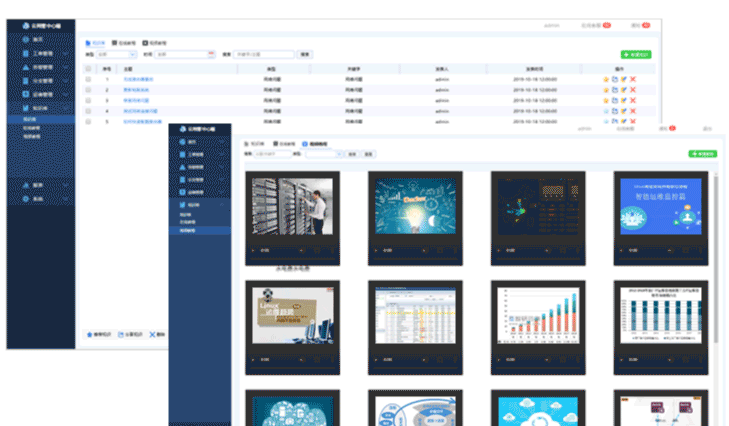Click report icon in back window sidebar

pyautogui.click(x=26, y=185)
